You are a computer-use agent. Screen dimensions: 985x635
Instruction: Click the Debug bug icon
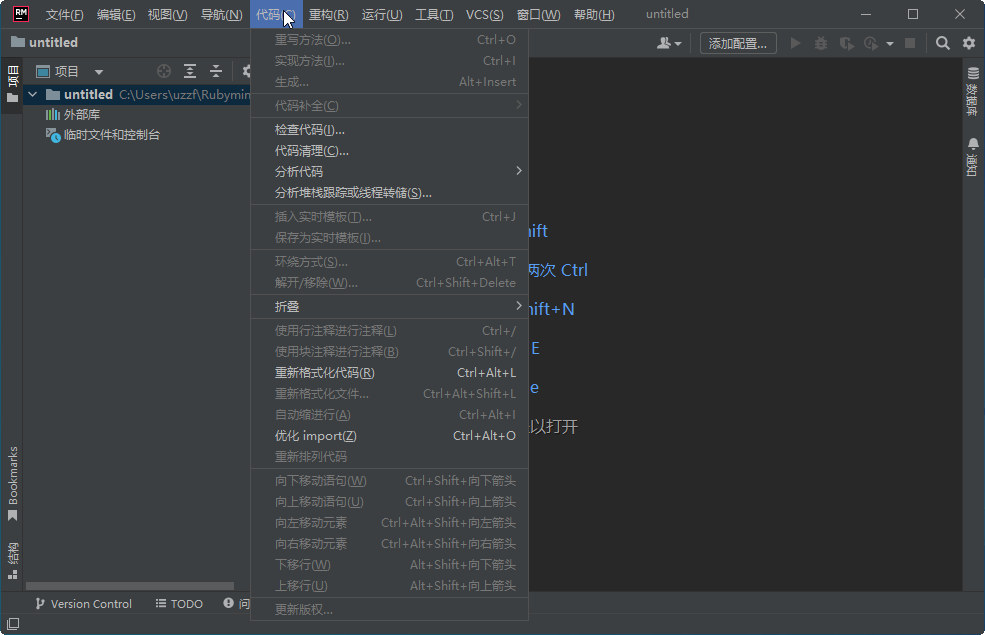coord(821,43)
